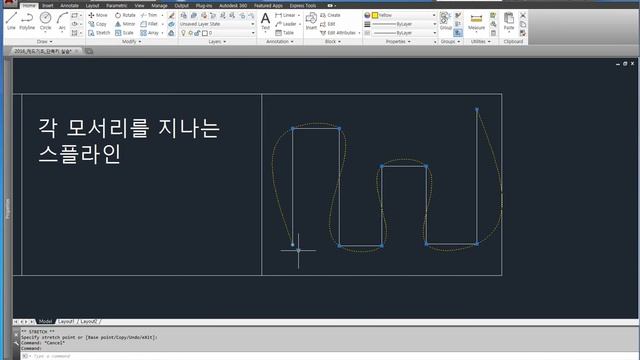Select the Line tool
The height and width of the screenshot is (360, 640).
pos(11,21)
